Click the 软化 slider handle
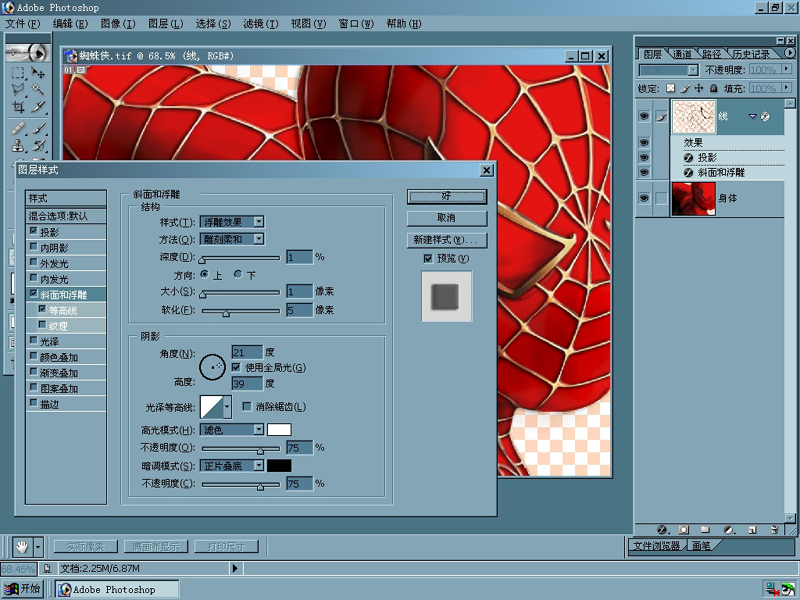This screenshot has width=800, height=600. [226, 313]
